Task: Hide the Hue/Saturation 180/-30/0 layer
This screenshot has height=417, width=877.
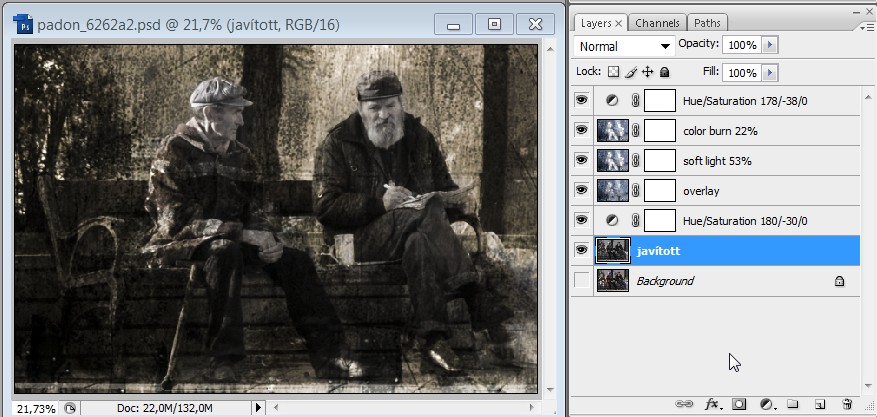Action: [x=582, y=220]
